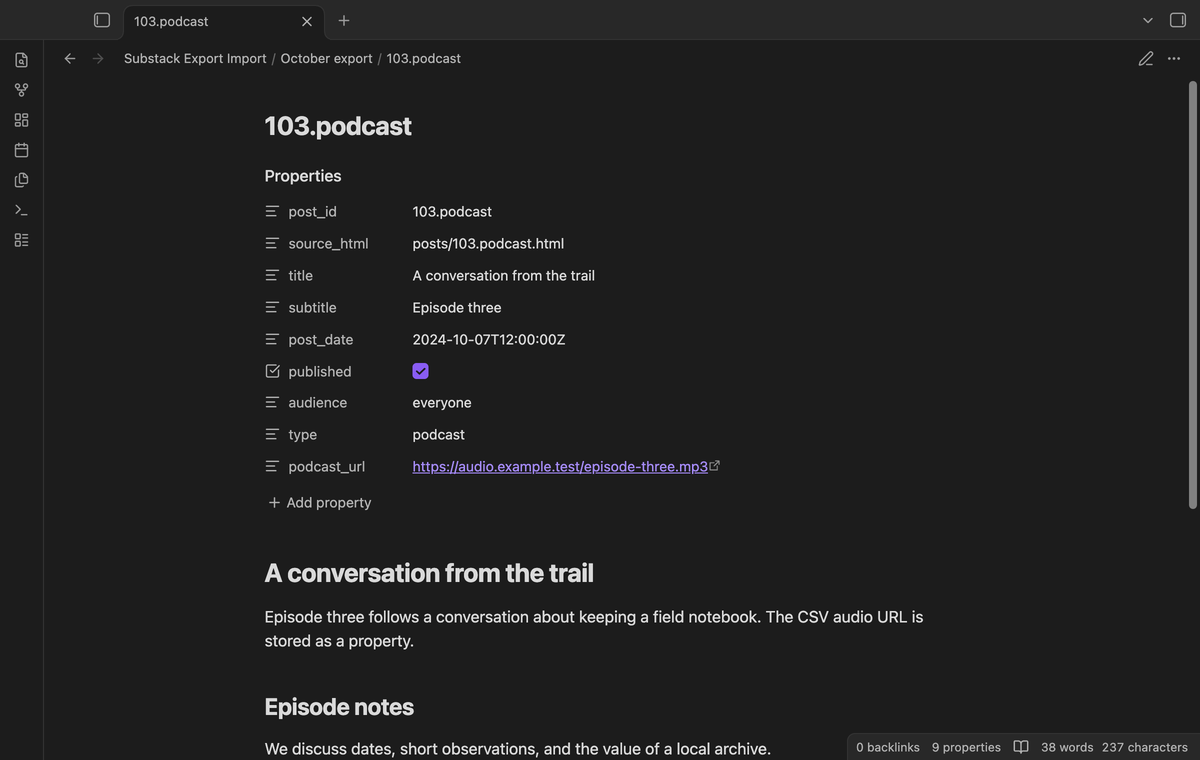Click 38 words count in status bar

[x=1067, y=747]
